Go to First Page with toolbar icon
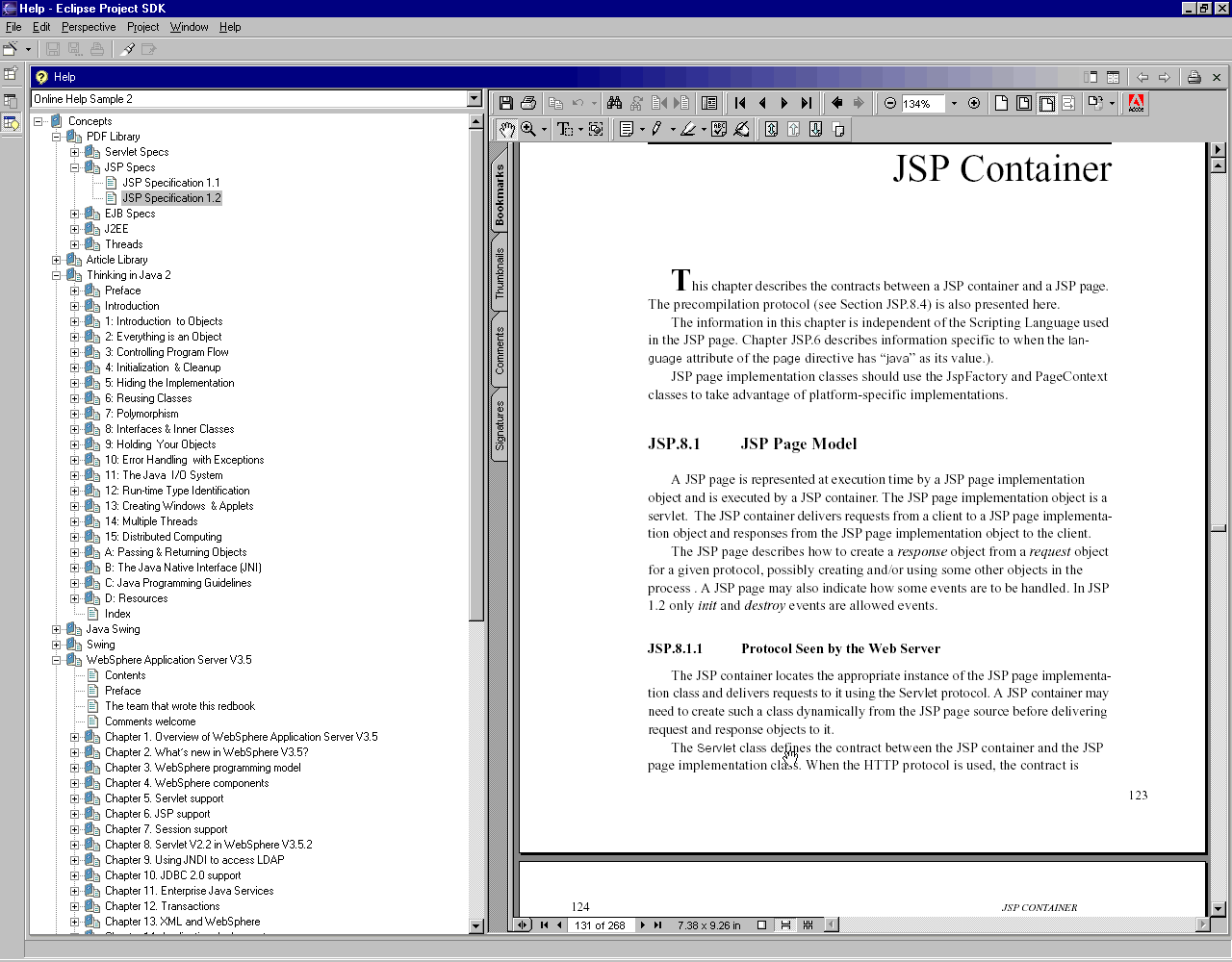 740,103
